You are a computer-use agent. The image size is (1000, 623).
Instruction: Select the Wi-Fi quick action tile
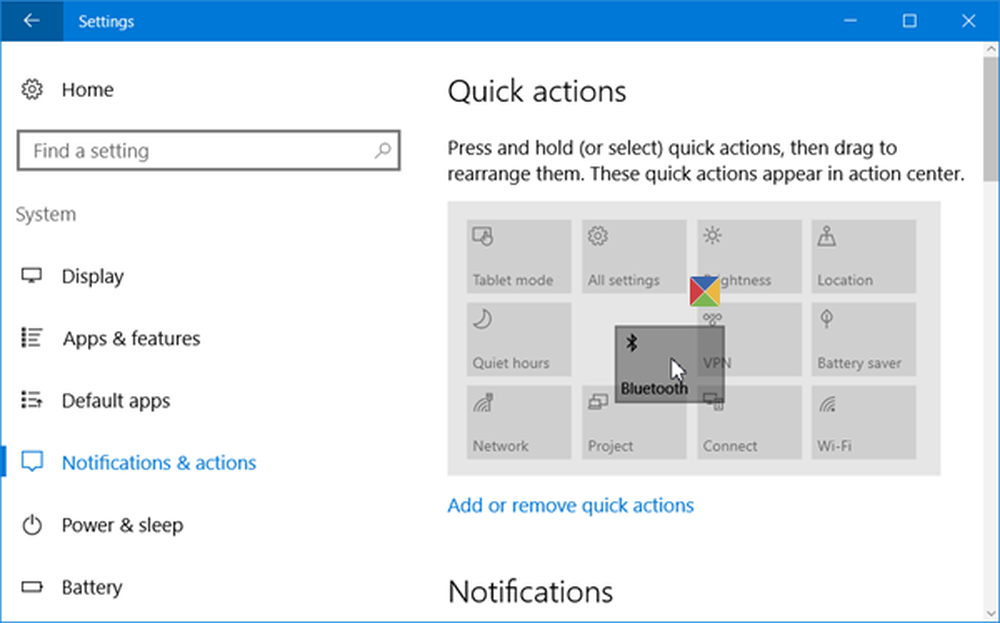[x=864, y=422]
